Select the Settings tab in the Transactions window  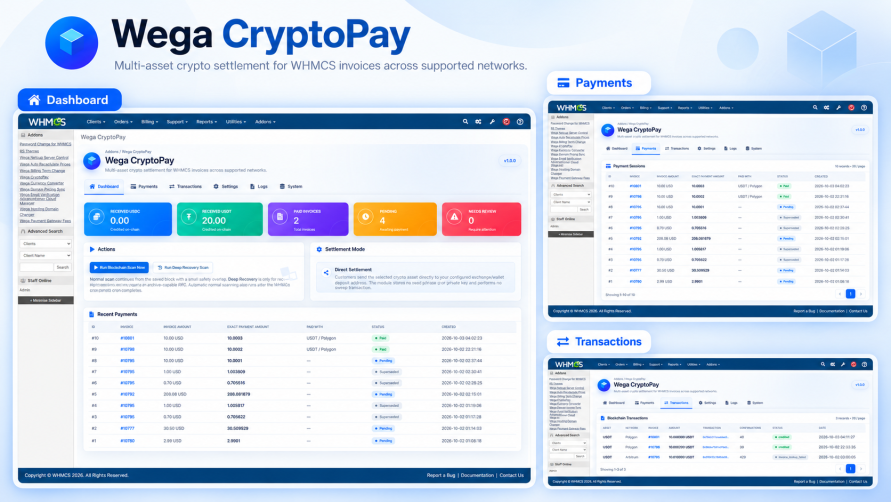tap(707, 403)
